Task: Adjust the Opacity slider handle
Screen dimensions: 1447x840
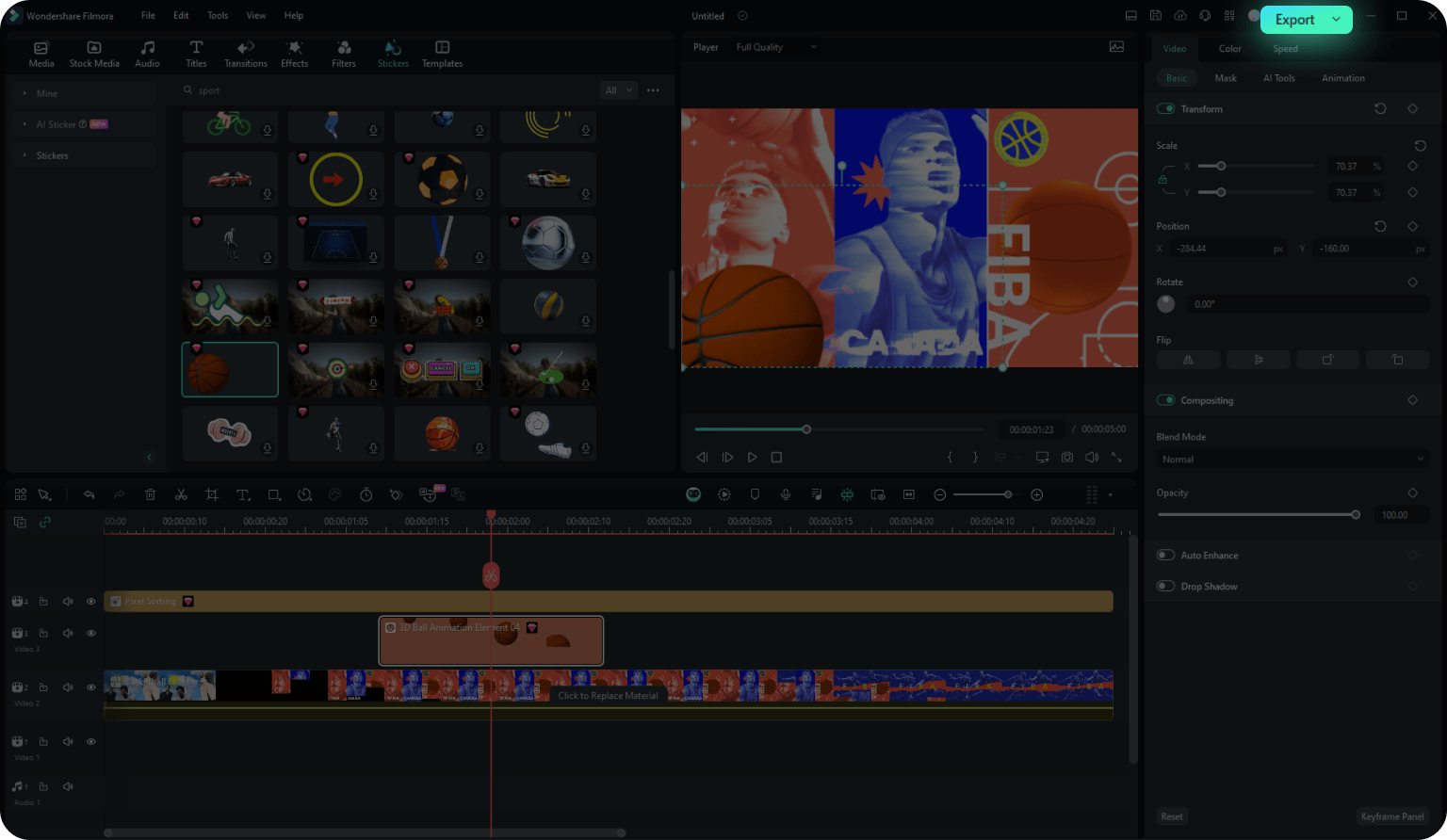Action: coord(1356,514)
